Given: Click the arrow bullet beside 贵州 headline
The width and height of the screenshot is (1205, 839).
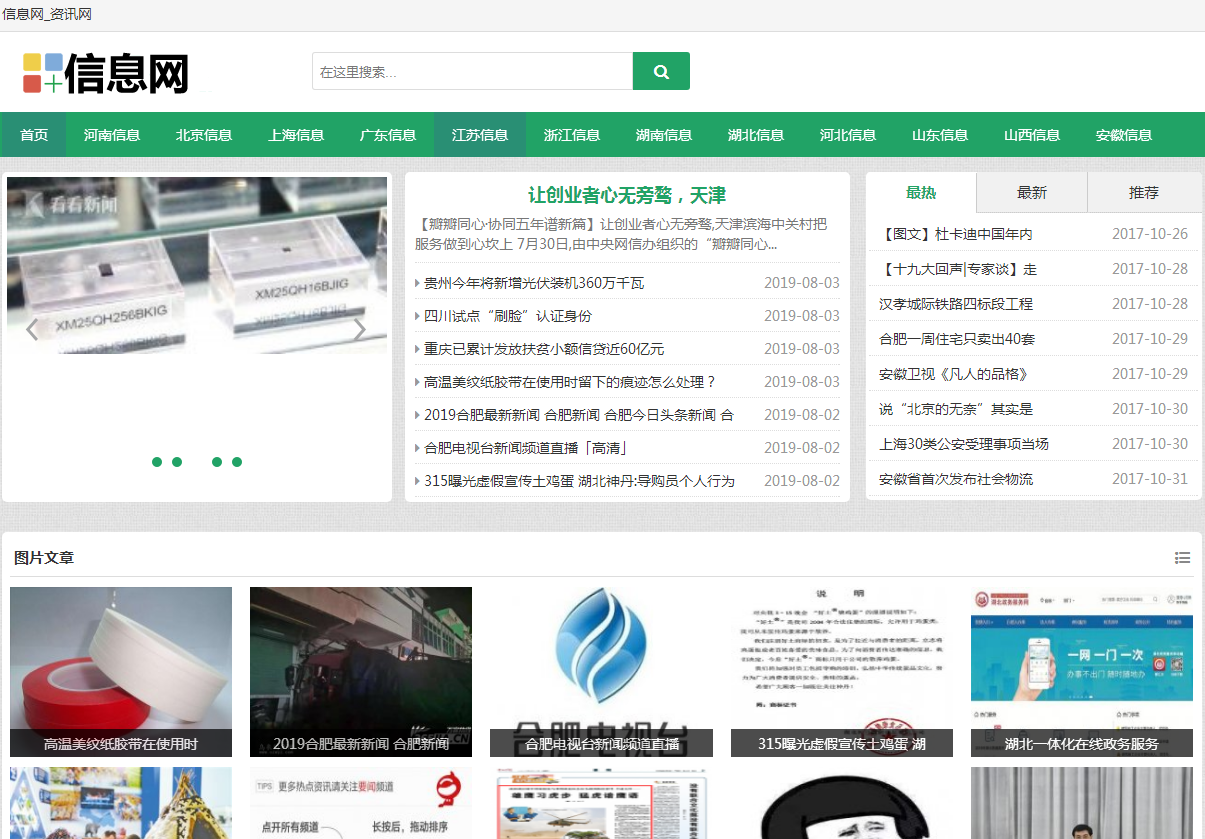Looking at the screenshot, I should 418,282.
